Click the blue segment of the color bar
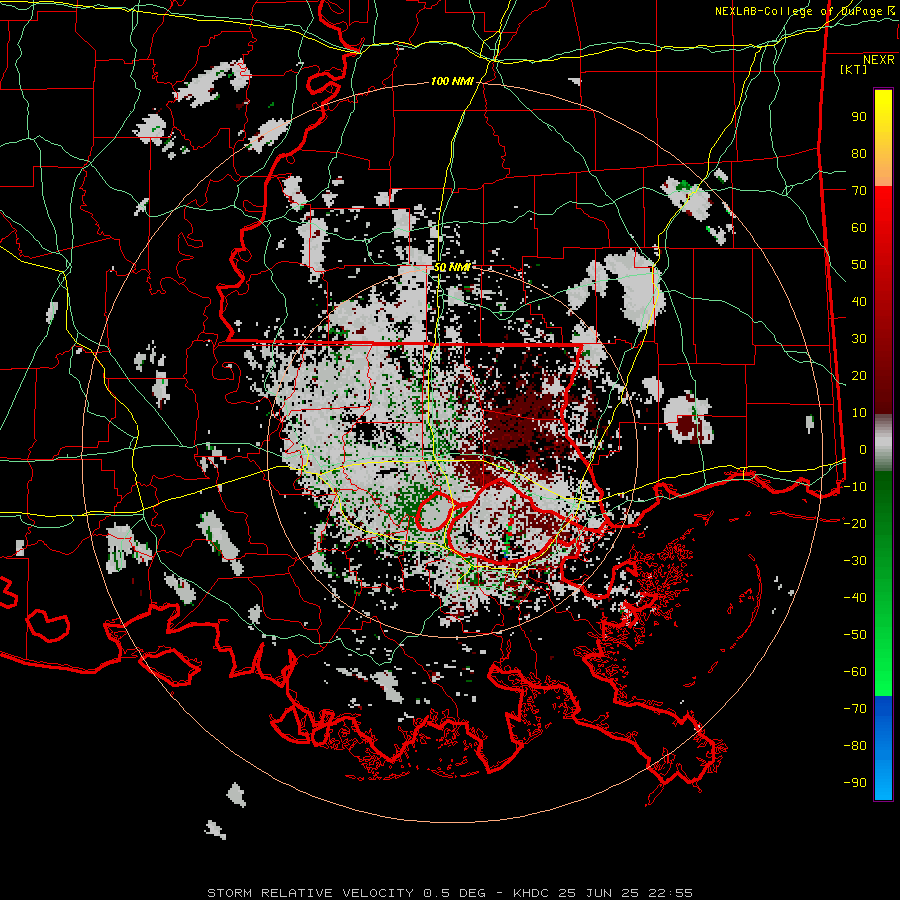This screenshot has width=900, height=900. pyautogui.click(x=883, y=748)
